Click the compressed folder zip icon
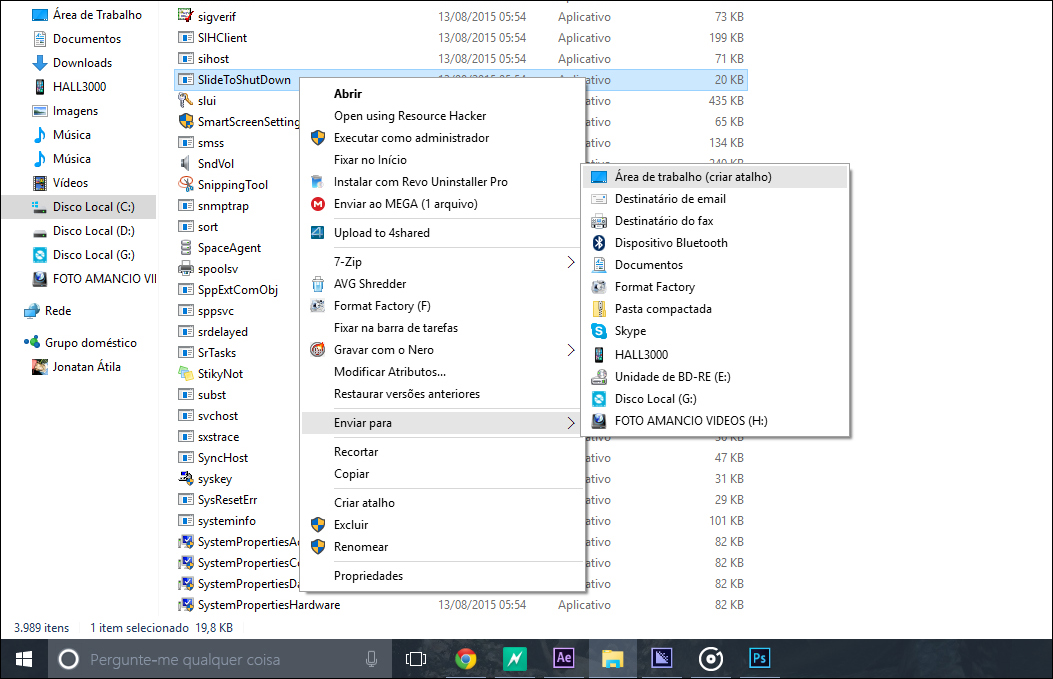 [598, 309]
